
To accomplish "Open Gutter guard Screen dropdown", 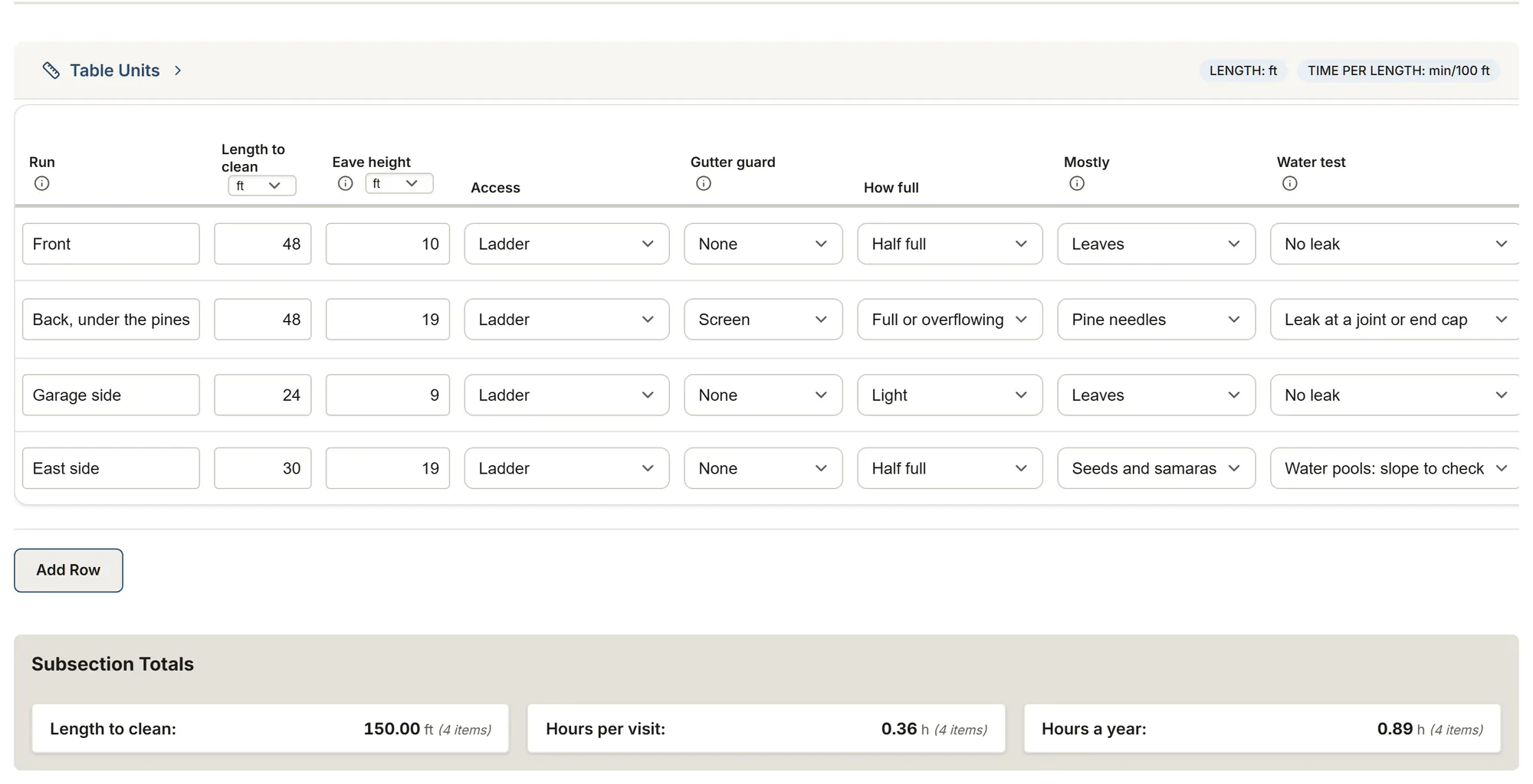I will pos(763,320).
